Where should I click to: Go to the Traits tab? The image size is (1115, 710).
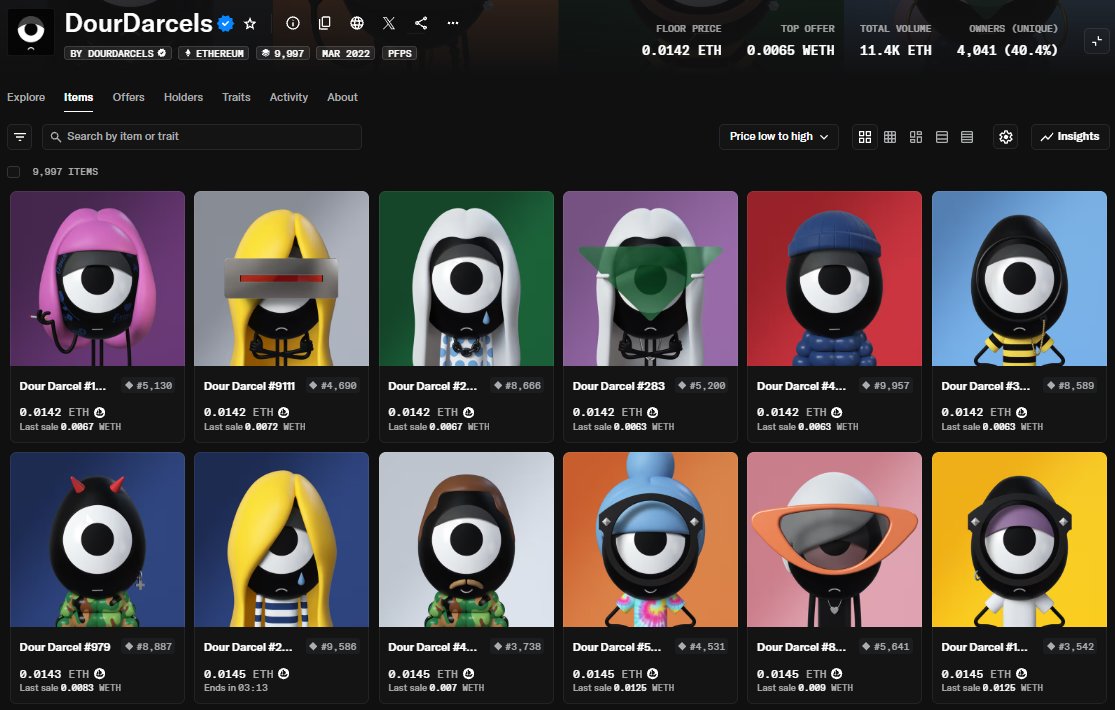[236, 97]
